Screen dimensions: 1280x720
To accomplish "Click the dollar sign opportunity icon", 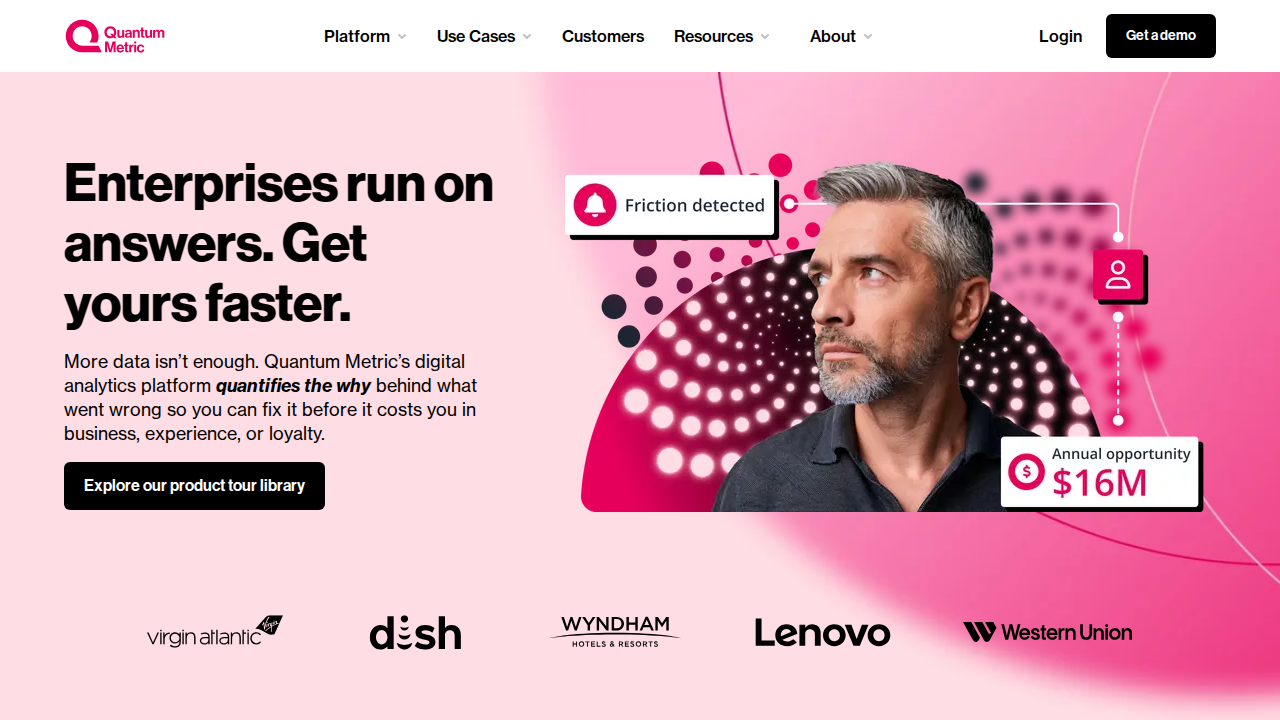I will pyautogui.click(x=1026, y=471).
